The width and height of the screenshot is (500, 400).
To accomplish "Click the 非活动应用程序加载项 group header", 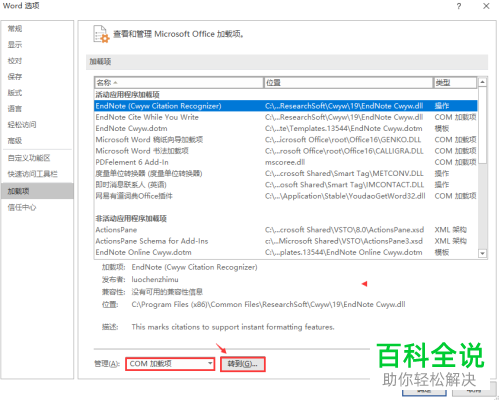I will (131, 219).
